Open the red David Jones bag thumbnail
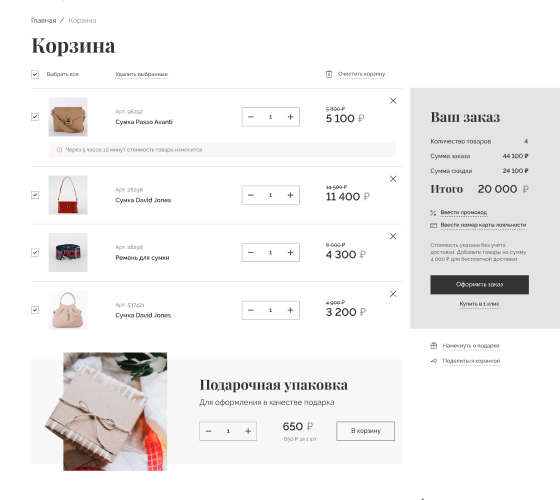Image resolution: width=560 pixels, height=500 pixels. click(x=68, y=195)
